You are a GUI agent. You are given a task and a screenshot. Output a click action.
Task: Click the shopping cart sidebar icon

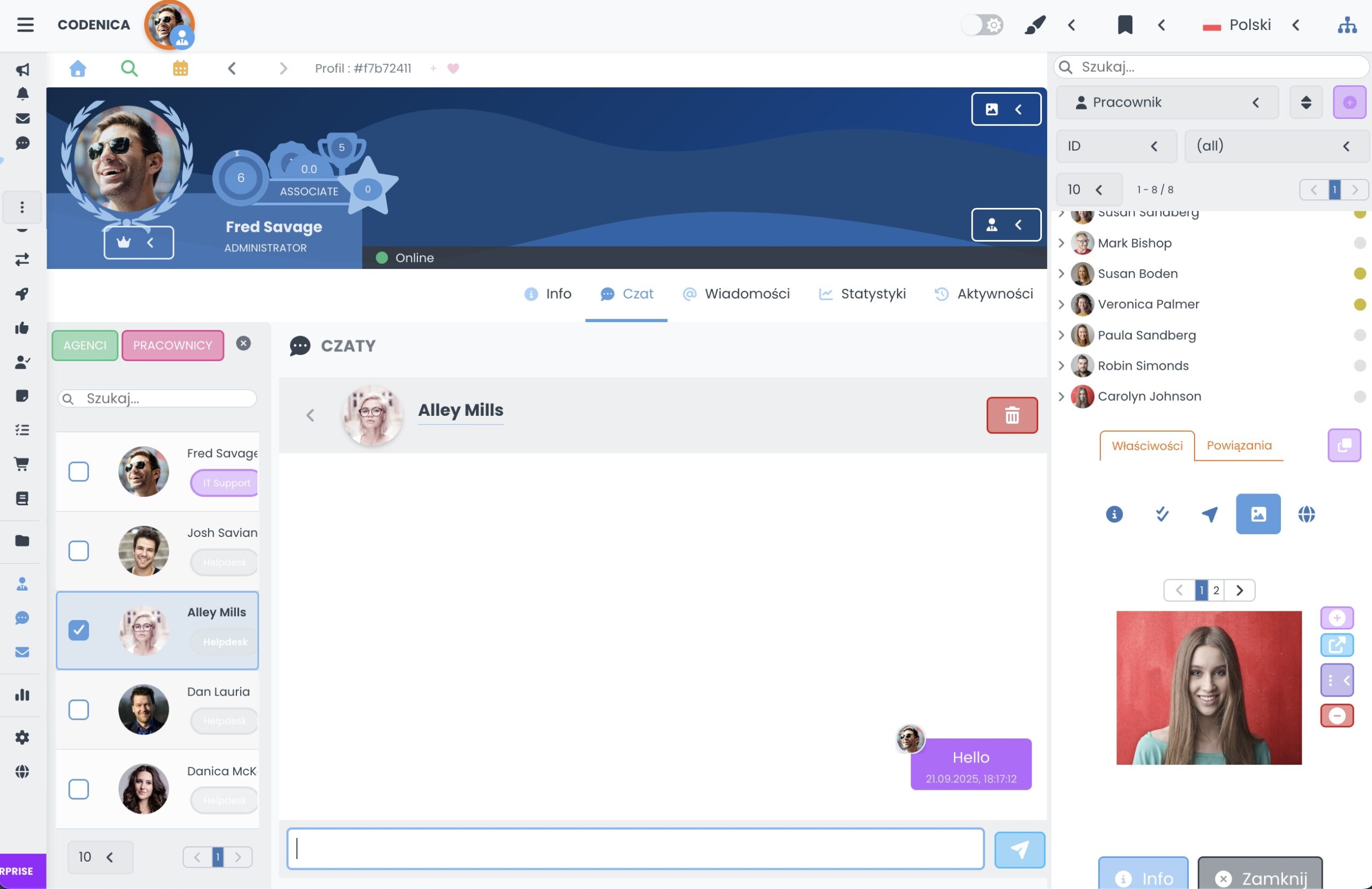click(22, 464)
